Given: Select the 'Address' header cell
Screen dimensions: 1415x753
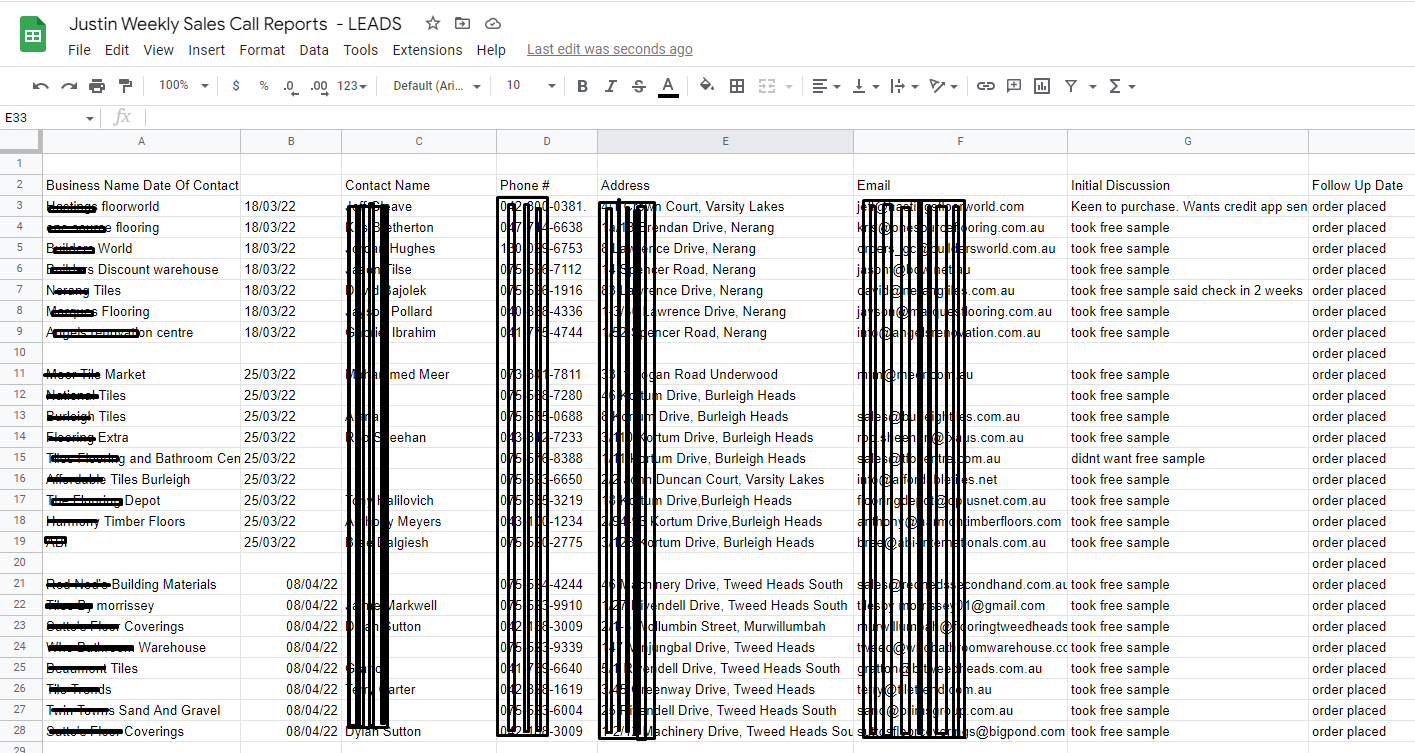Looking at the screenshot, I should pyautogui.click(x=726, y=185).
